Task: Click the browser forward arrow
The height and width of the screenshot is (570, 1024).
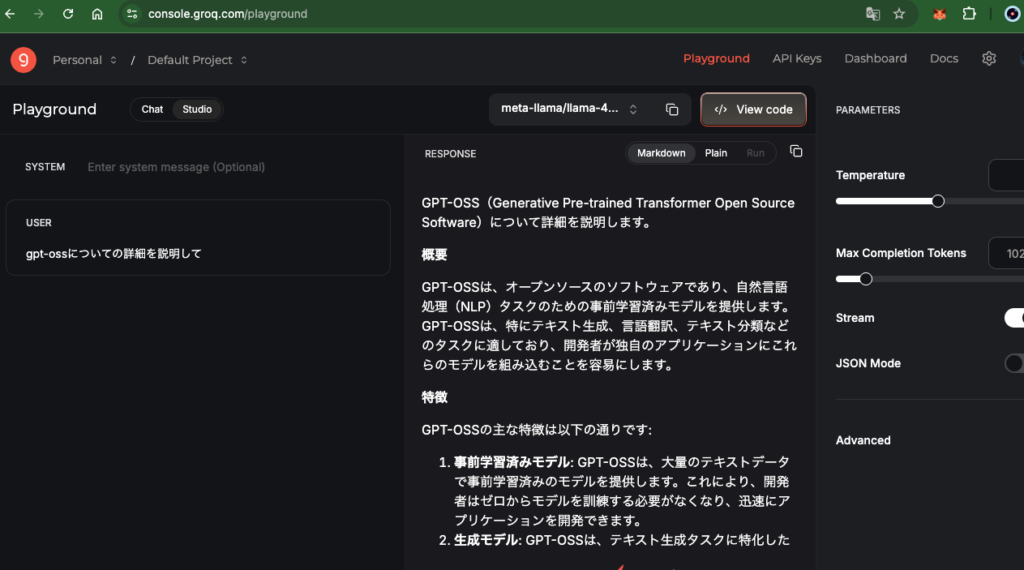Action: click(x=39, y=14)
